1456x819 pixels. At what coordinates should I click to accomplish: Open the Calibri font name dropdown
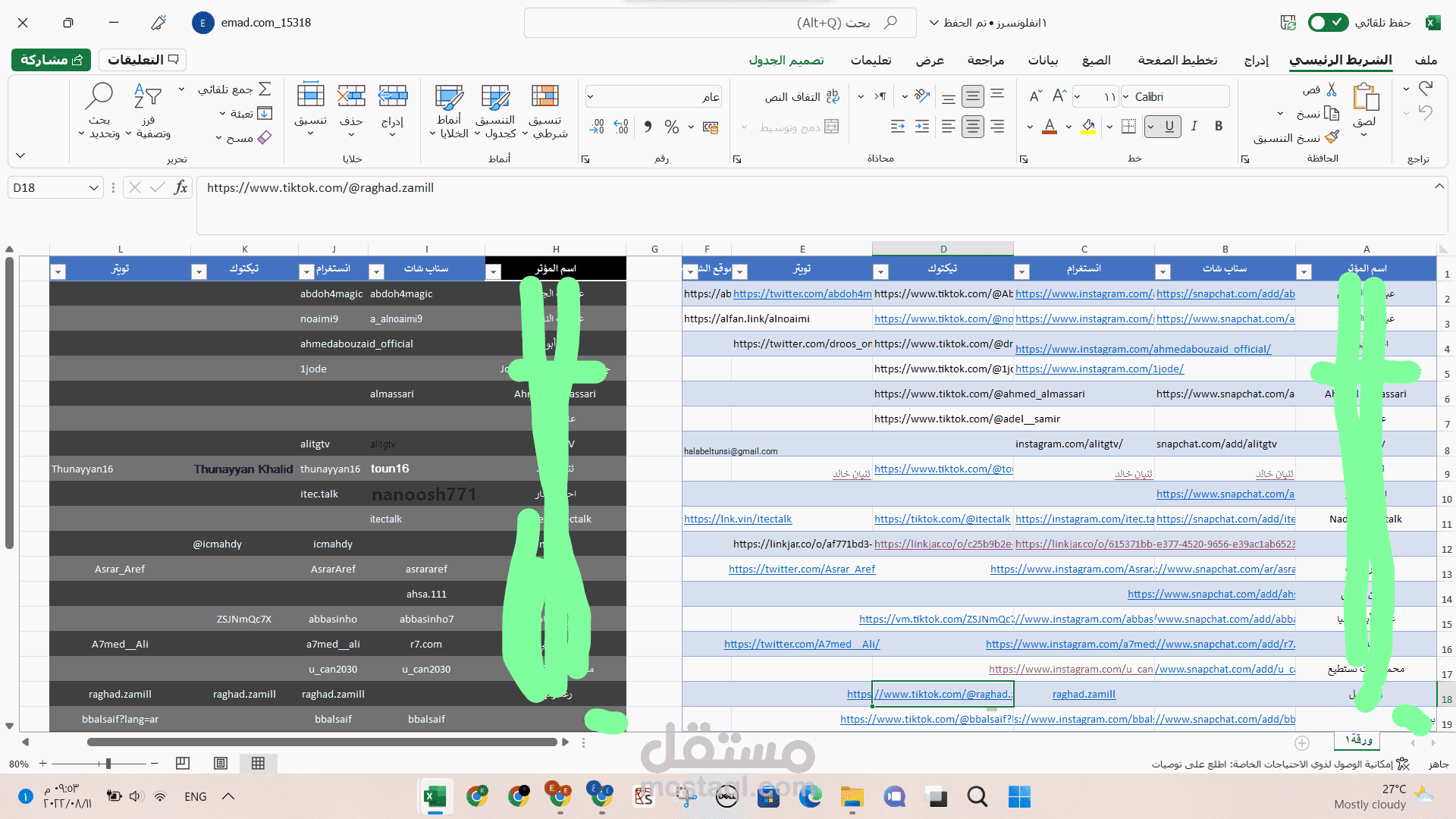(1126, 96)
